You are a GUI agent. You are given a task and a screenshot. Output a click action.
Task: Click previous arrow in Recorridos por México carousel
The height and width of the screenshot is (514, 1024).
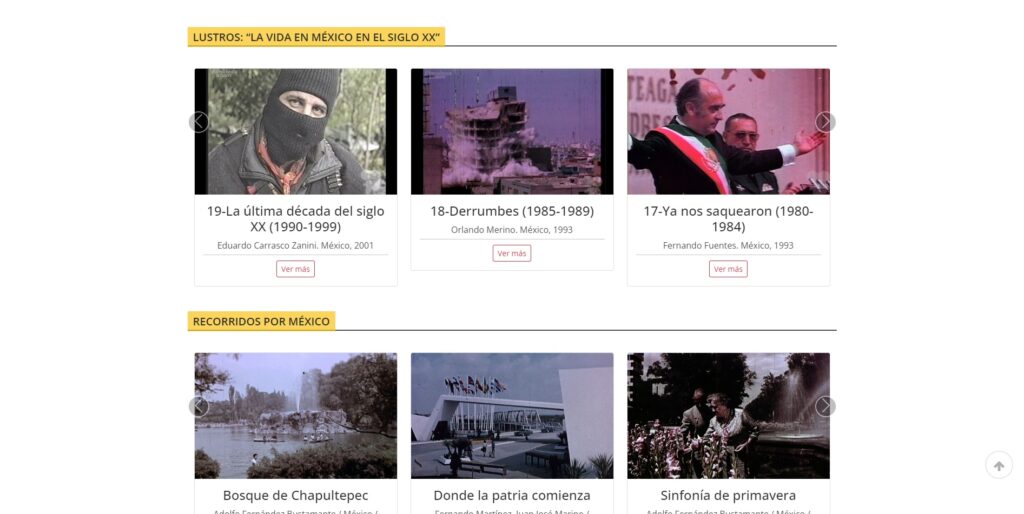point(199,406)
